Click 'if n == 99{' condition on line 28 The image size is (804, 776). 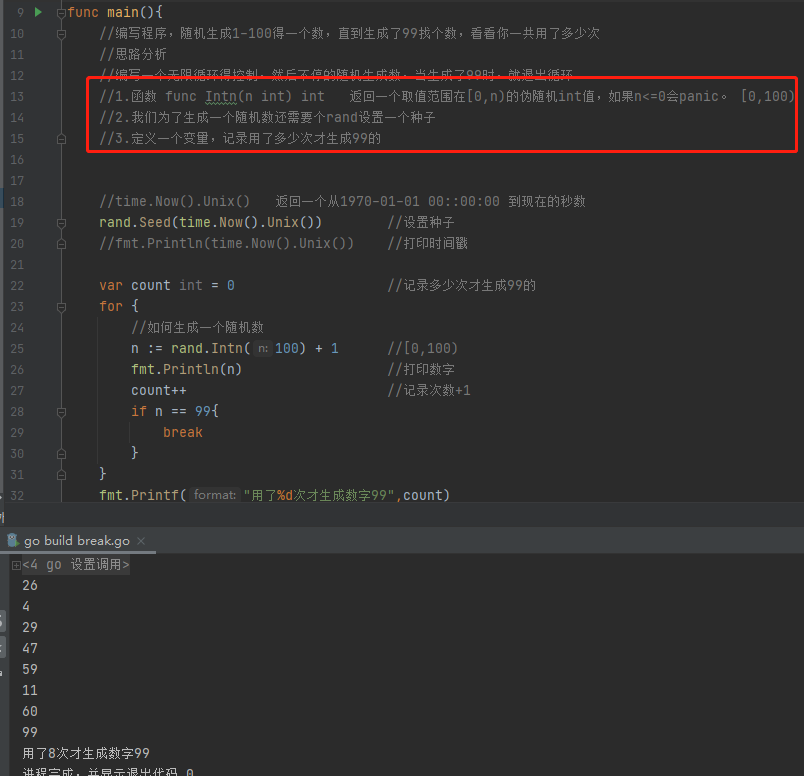pyautogui.click(x=175, y=411)
